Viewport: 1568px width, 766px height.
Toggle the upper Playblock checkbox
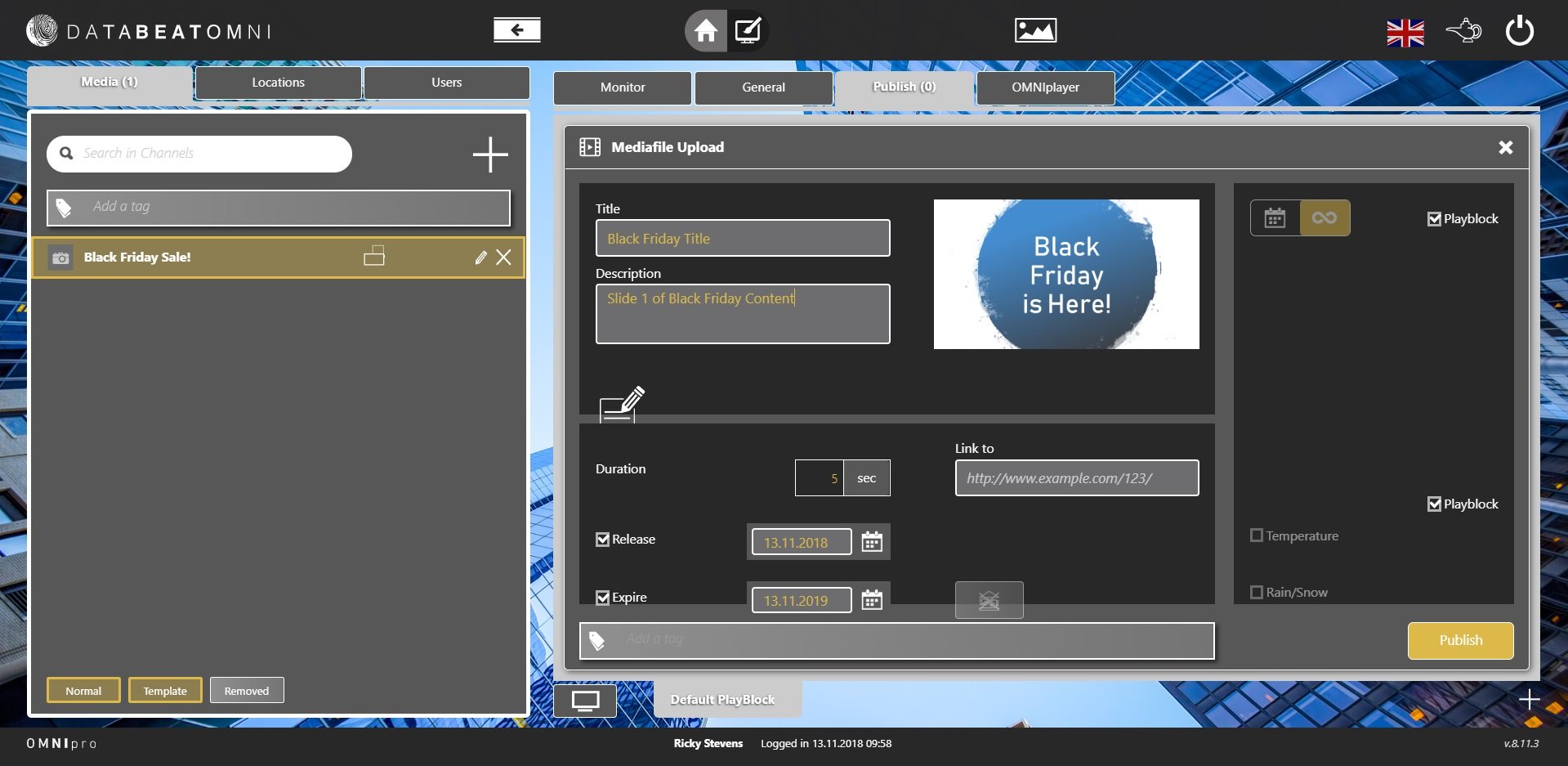point(1434,219)
